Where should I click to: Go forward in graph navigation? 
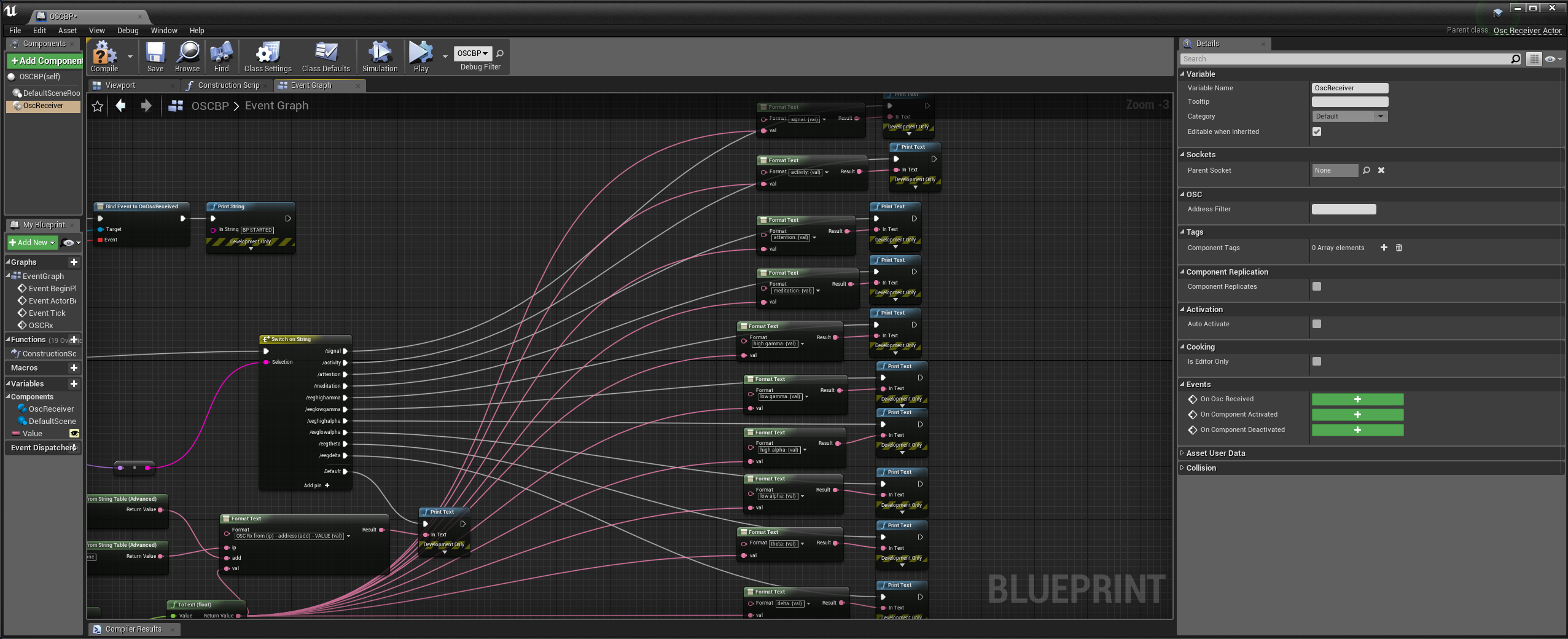pyautogui.click(x=146, y=106)
